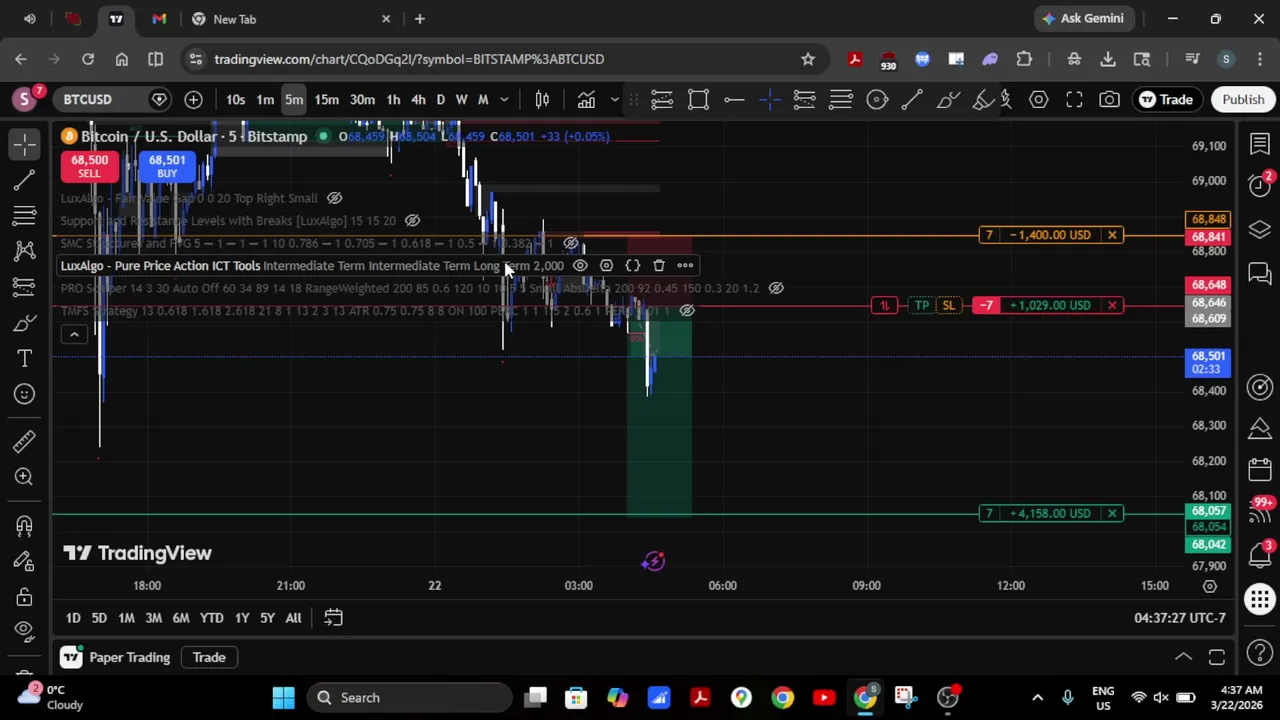Click the TP button on position line

tap(921, 305)
